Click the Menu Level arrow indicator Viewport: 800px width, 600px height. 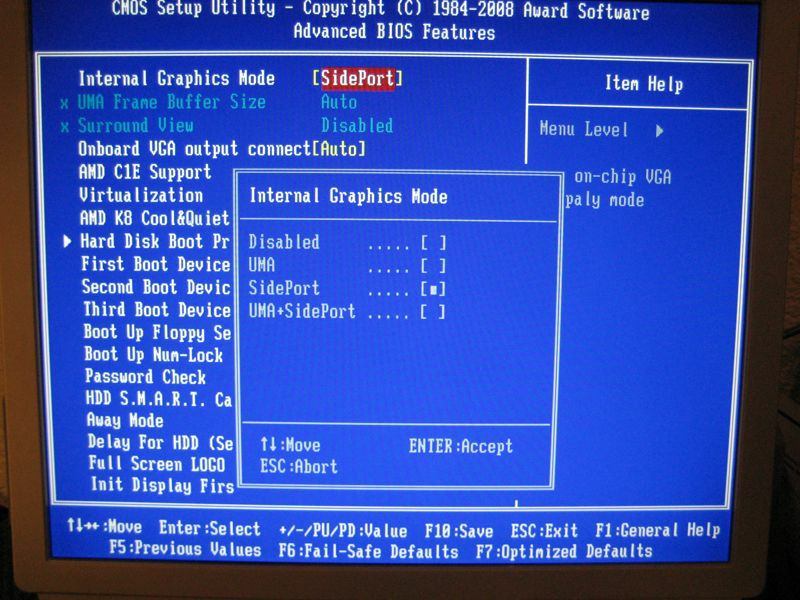point(660,131)
